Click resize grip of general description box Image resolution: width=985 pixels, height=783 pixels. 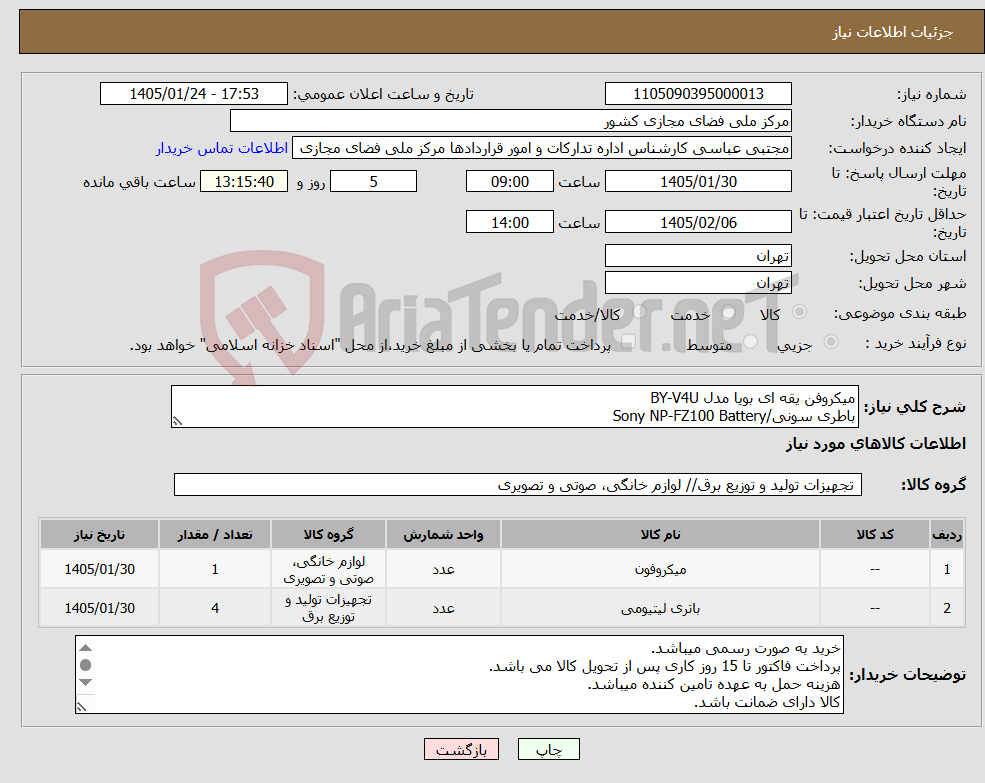pos(177,421)
